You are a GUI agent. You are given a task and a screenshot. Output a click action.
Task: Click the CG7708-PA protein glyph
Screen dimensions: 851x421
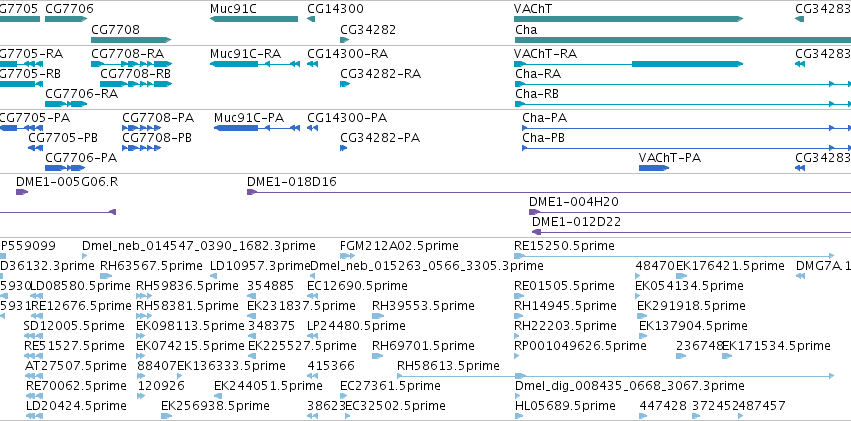[142, 128]
